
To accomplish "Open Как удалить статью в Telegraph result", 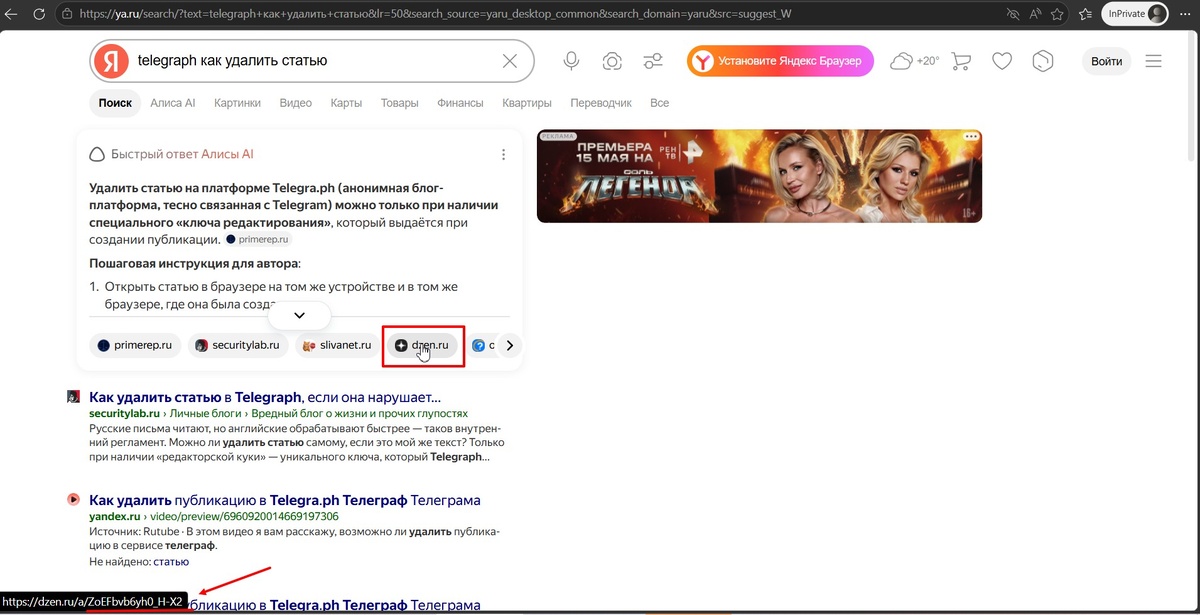I will coord(265,397).
